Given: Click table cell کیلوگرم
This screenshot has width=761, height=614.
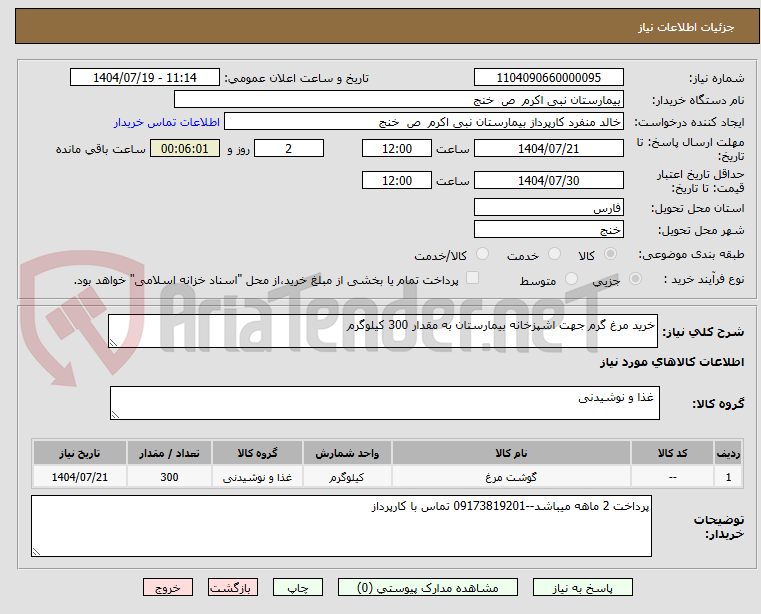Looking at the screenshot, I should pos(347,477).
